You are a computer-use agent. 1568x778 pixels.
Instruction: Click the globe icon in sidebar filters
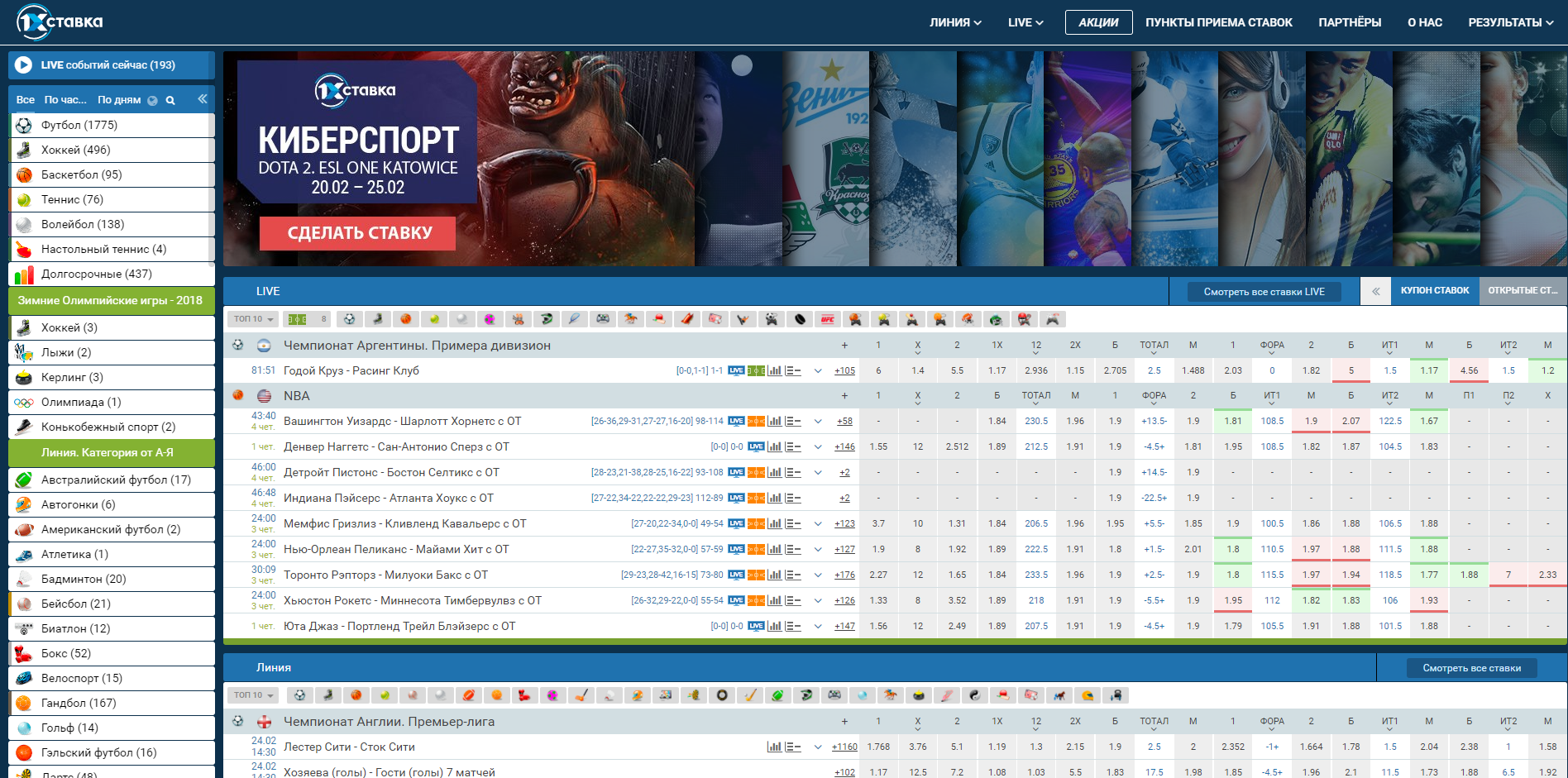[152, 101]
